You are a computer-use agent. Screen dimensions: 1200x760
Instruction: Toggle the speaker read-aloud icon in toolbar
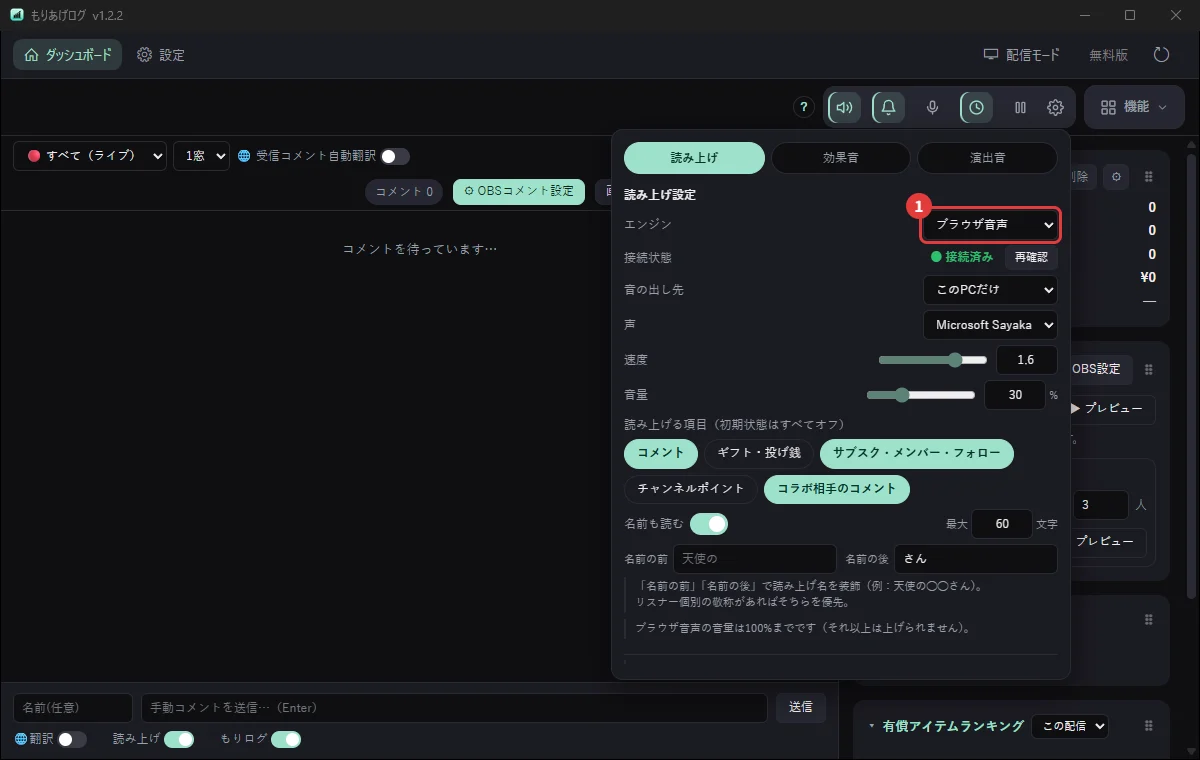coord(845,107)
